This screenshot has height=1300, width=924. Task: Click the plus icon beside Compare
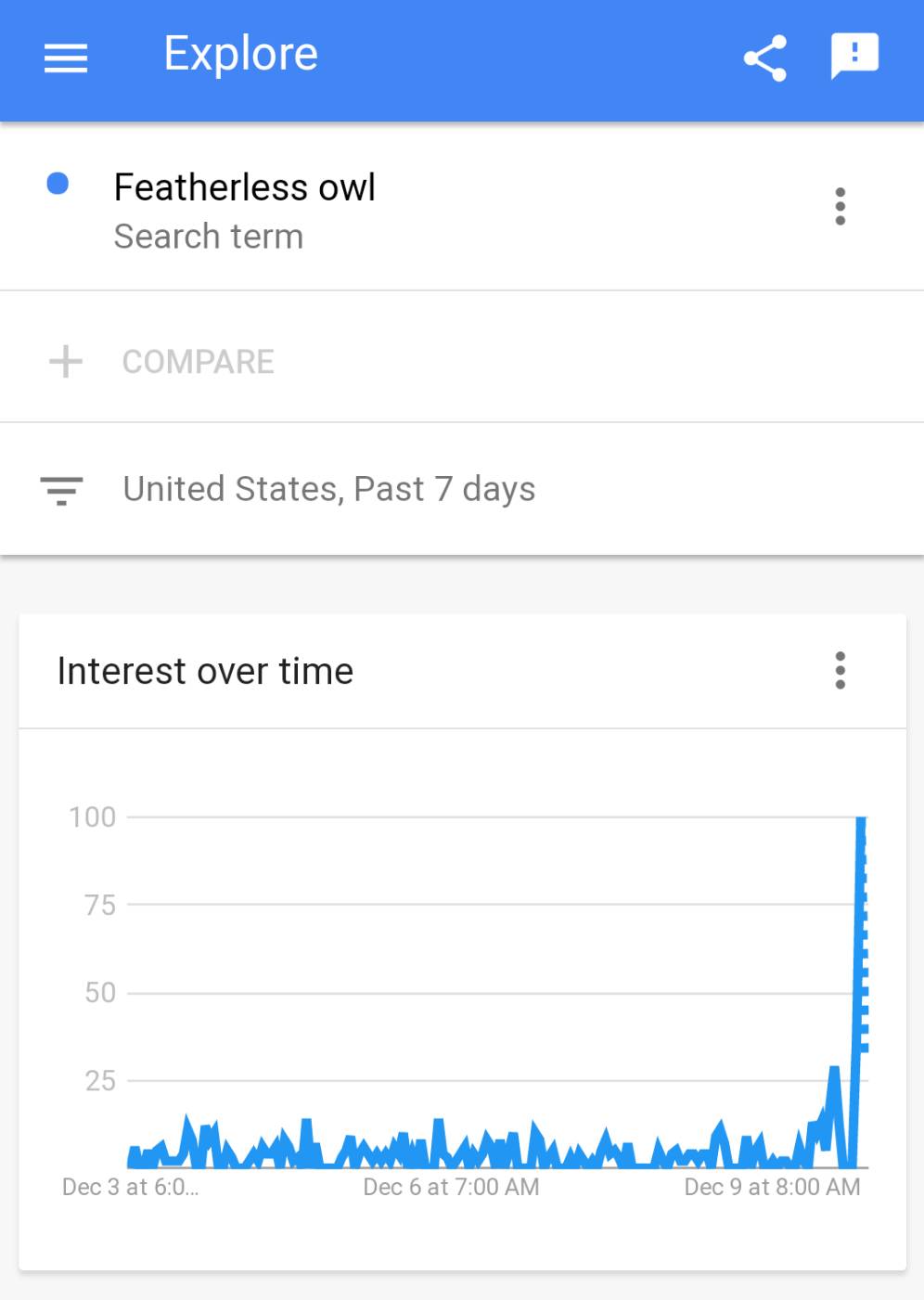(66, 361)
